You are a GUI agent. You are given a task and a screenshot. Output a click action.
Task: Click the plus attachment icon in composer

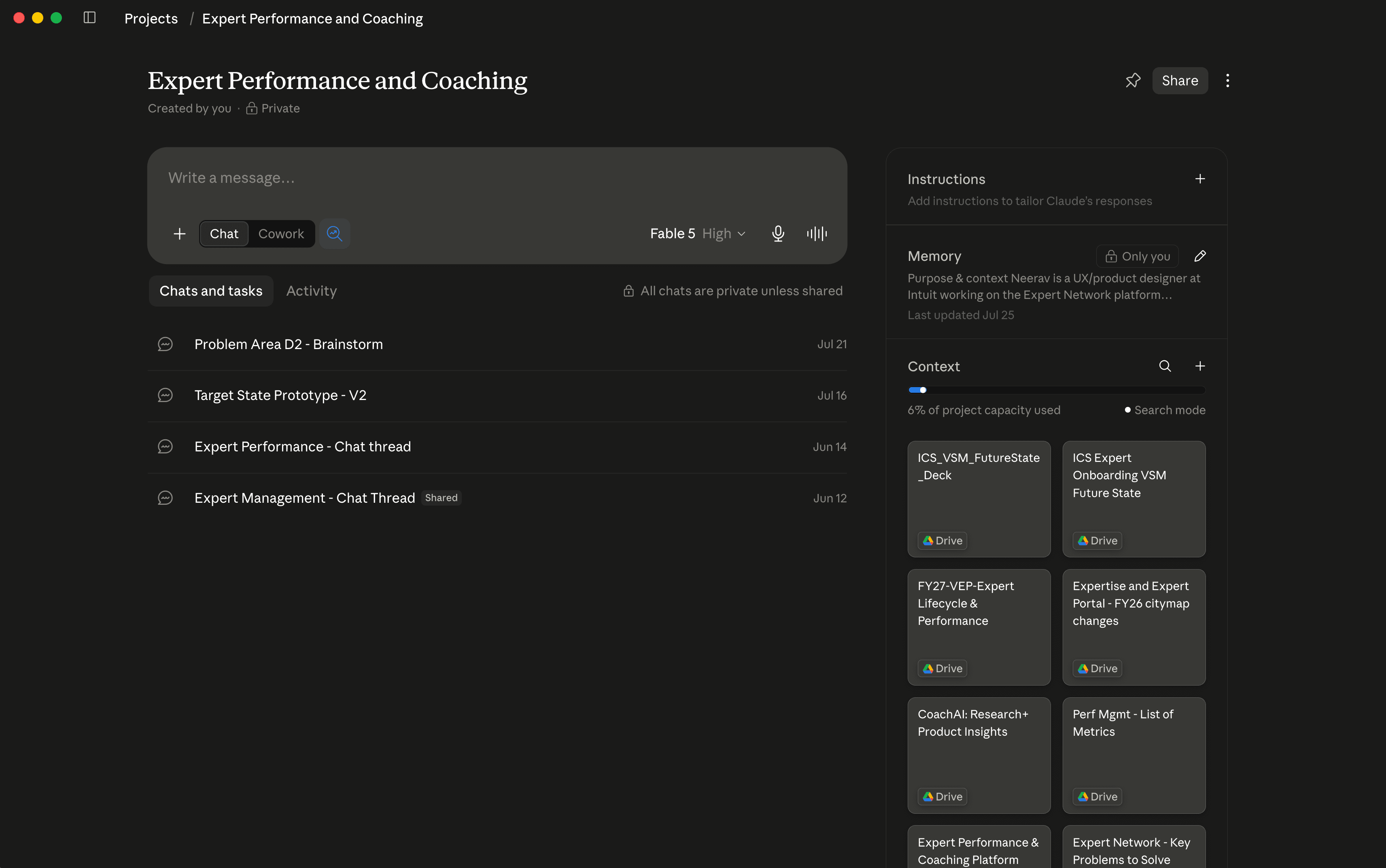pyautogui.click(x=180, y=234)
